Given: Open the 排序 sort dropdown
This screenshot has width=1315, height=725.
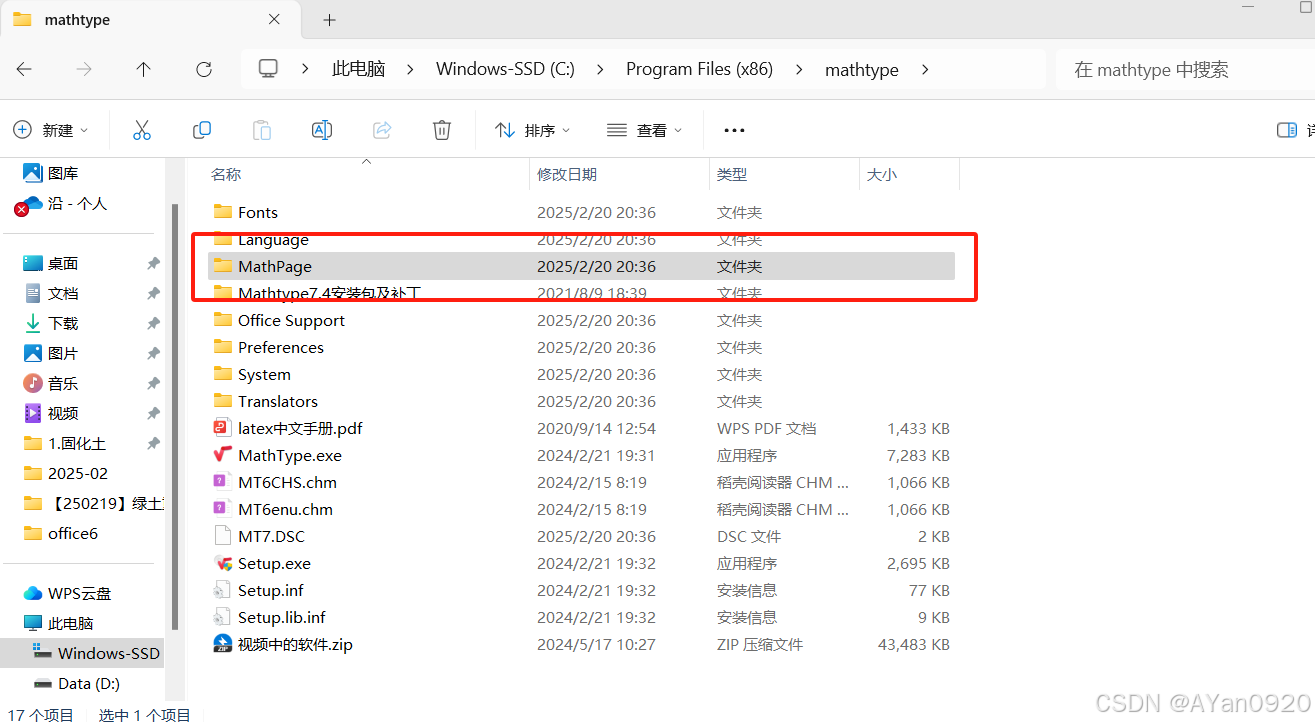Looking at the screenshot, I should pos(532,130).
